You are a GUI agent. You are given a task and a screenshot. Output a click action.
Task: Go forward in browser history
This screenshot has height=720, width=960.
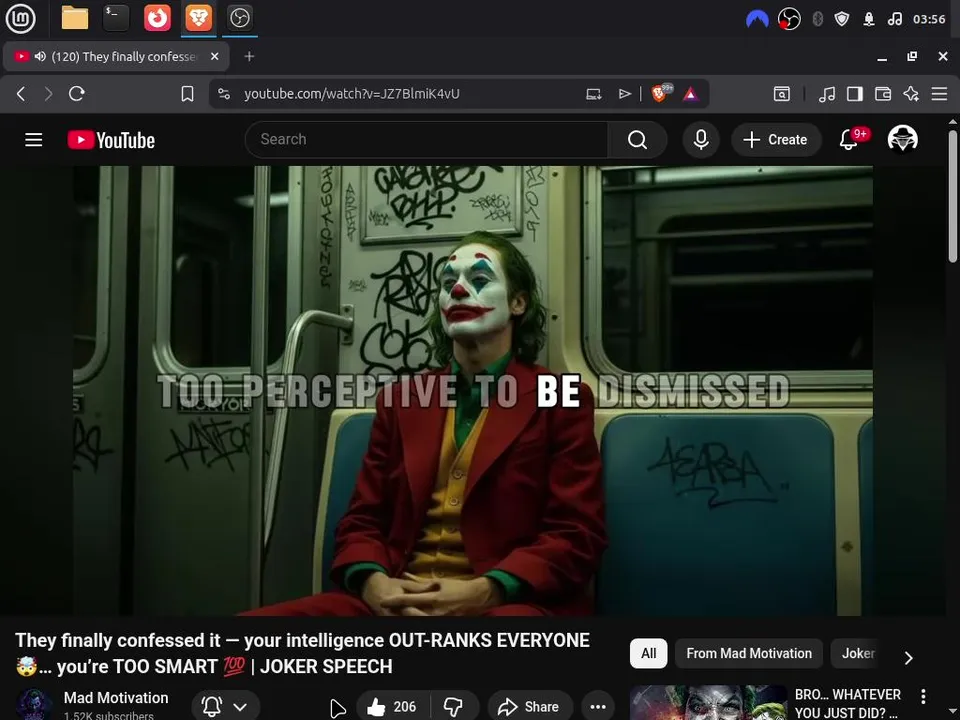(x=48, y=94)
